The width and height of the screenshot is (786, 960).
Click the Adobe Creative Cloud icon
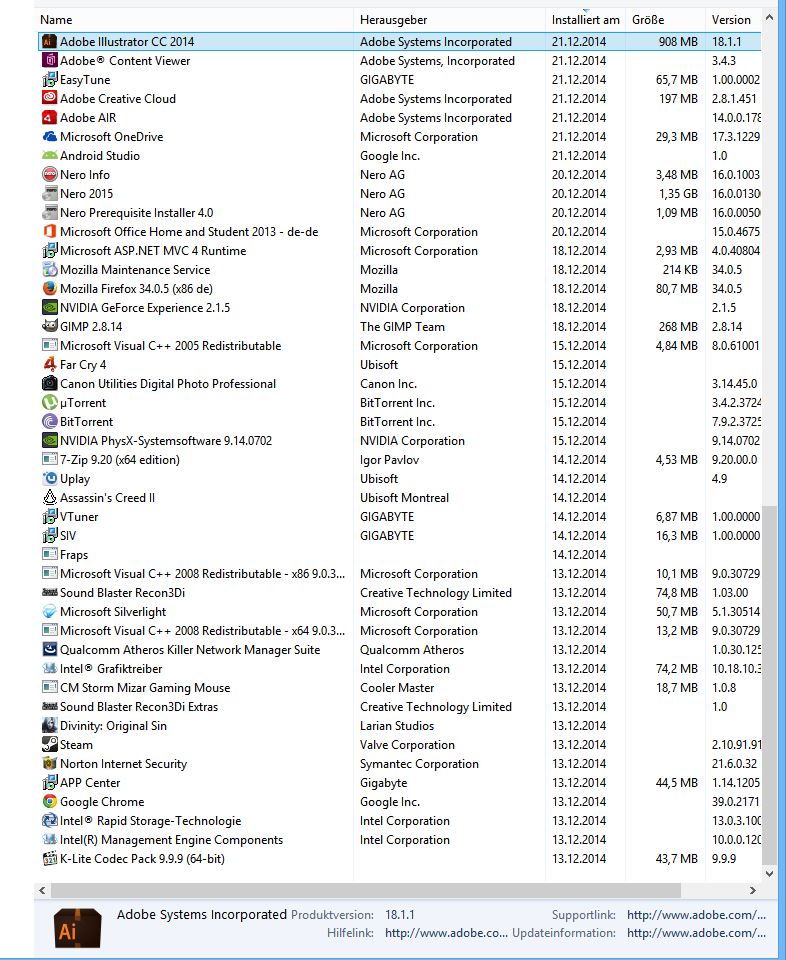(50, 99)
